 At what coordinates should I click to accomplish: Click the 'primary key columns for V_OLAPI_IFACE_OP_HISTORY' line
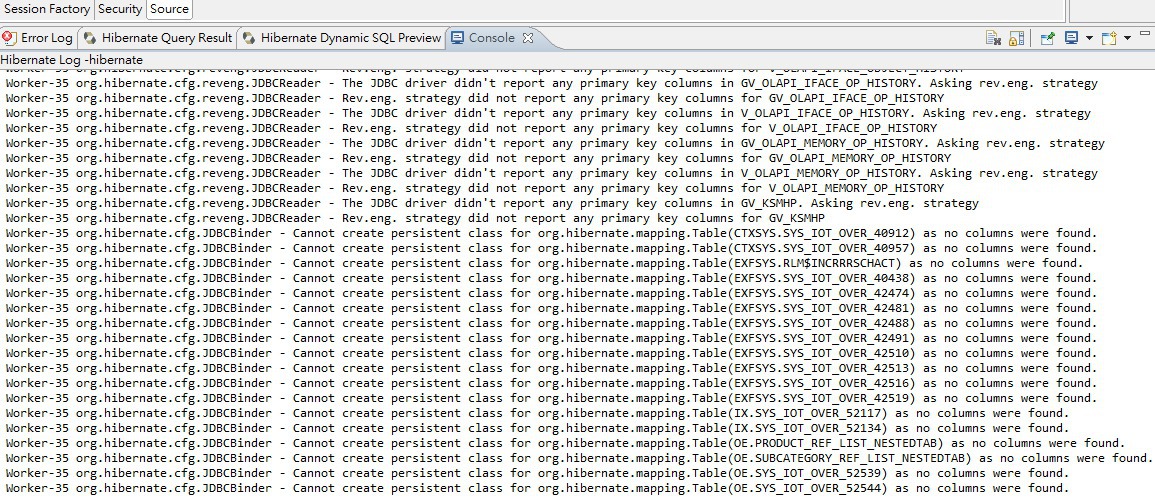pos(471,128)
